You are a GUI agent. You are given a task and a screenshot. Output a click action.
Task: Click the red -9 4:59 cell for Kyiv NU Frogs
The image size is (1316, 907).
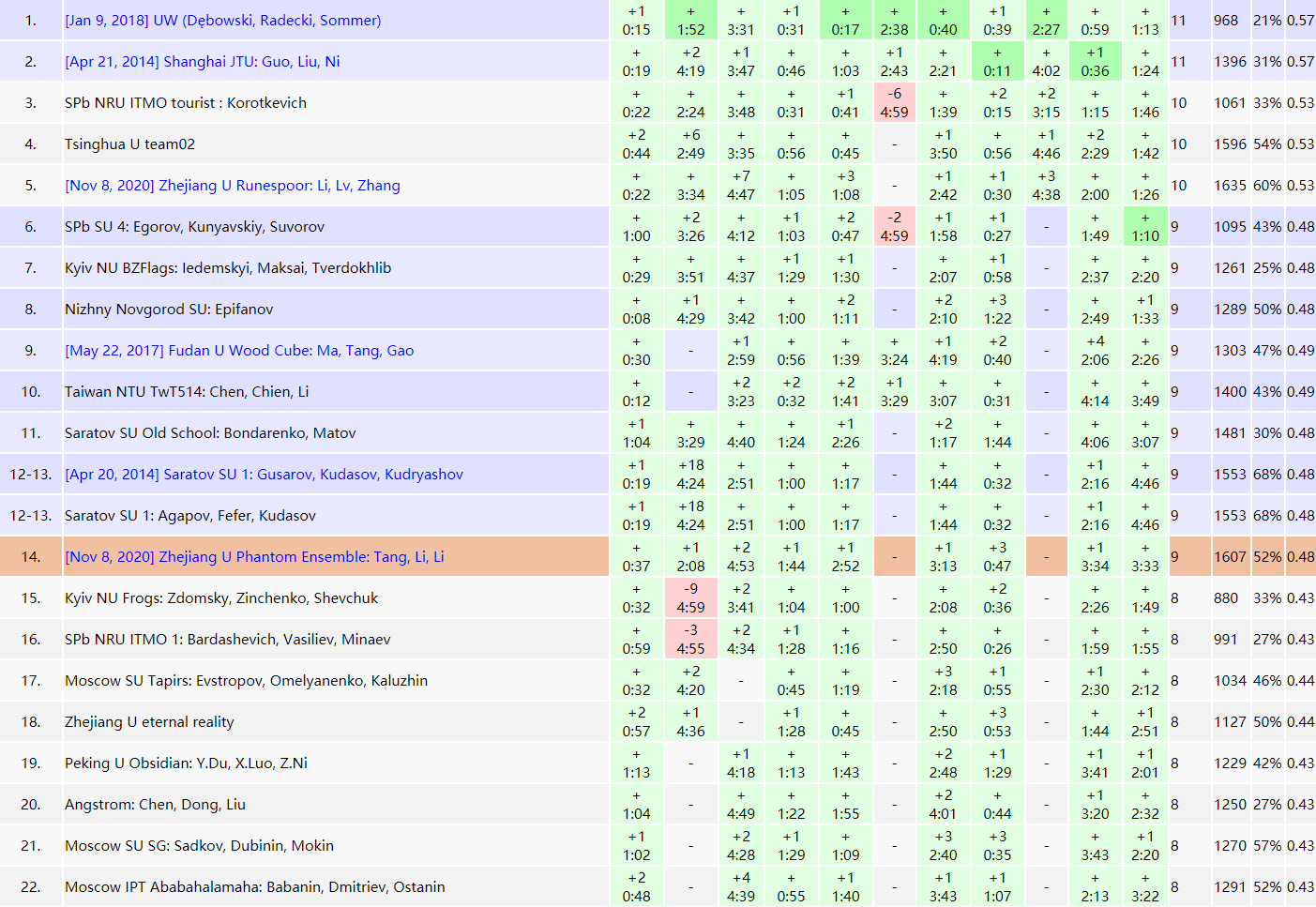(x=690, y=598)
